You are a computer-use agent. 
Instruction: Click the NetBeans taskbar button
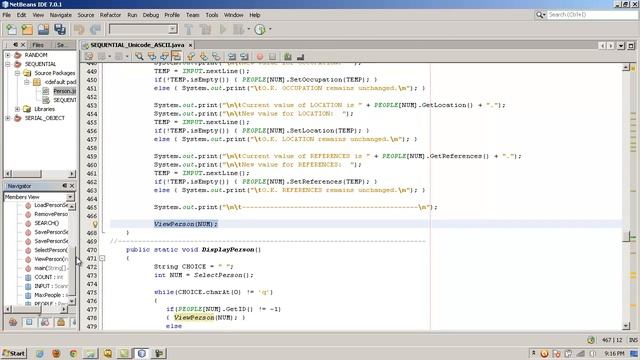142,353
